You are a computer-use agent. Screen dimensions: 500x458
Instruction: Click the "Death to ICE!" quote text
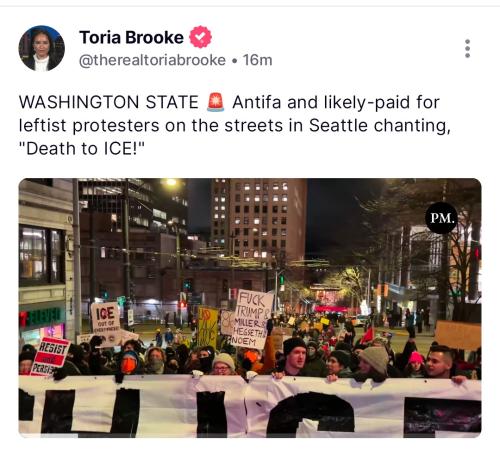point(82,149)
